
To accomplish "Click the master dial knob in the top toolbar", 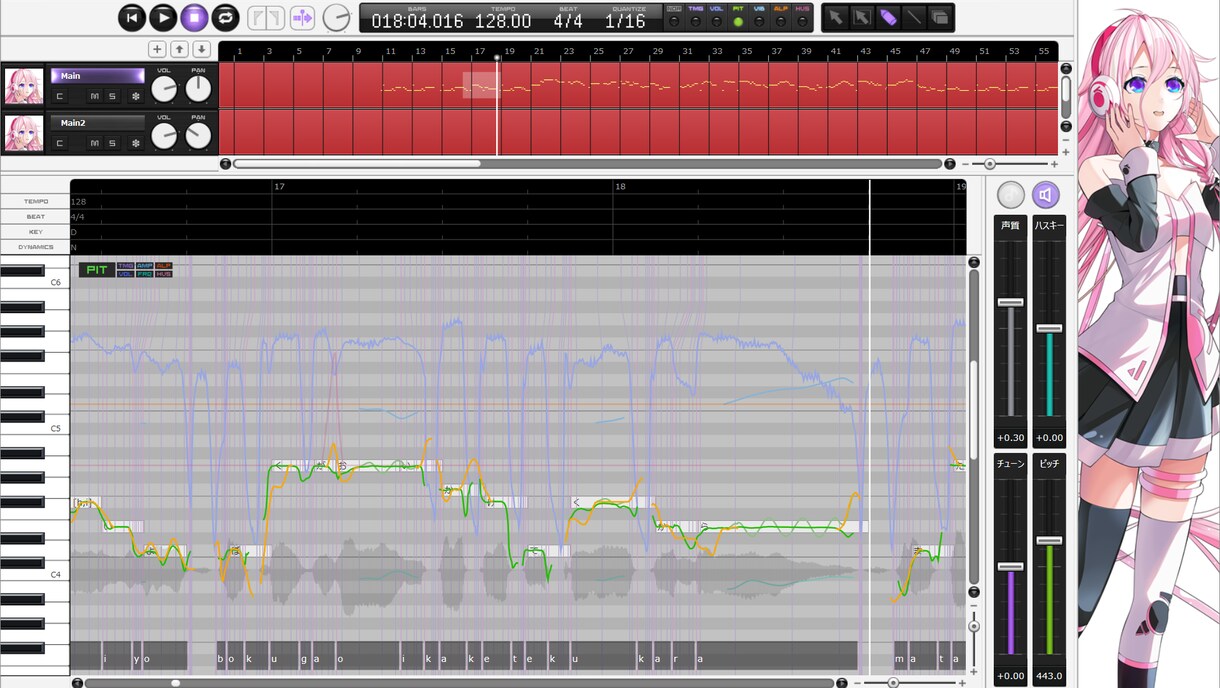I will tap(337, 17).
